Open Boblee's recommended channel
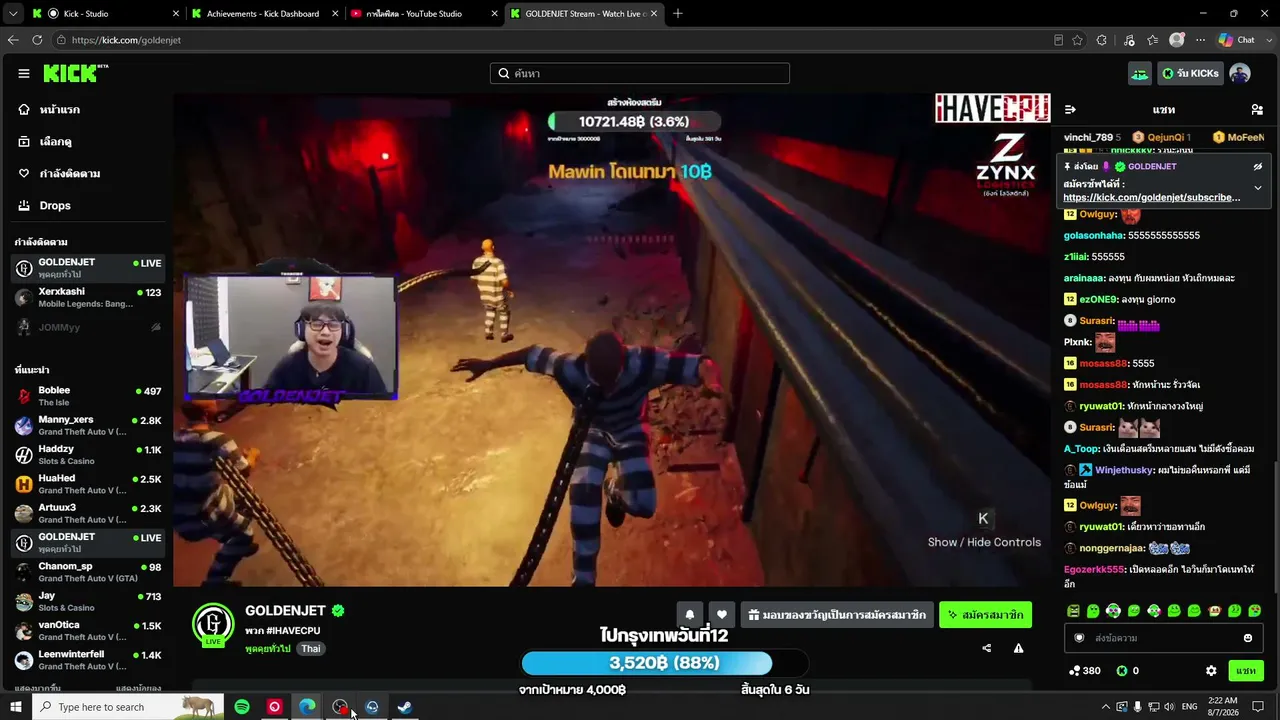1280x720 pixels. (88, 396)
